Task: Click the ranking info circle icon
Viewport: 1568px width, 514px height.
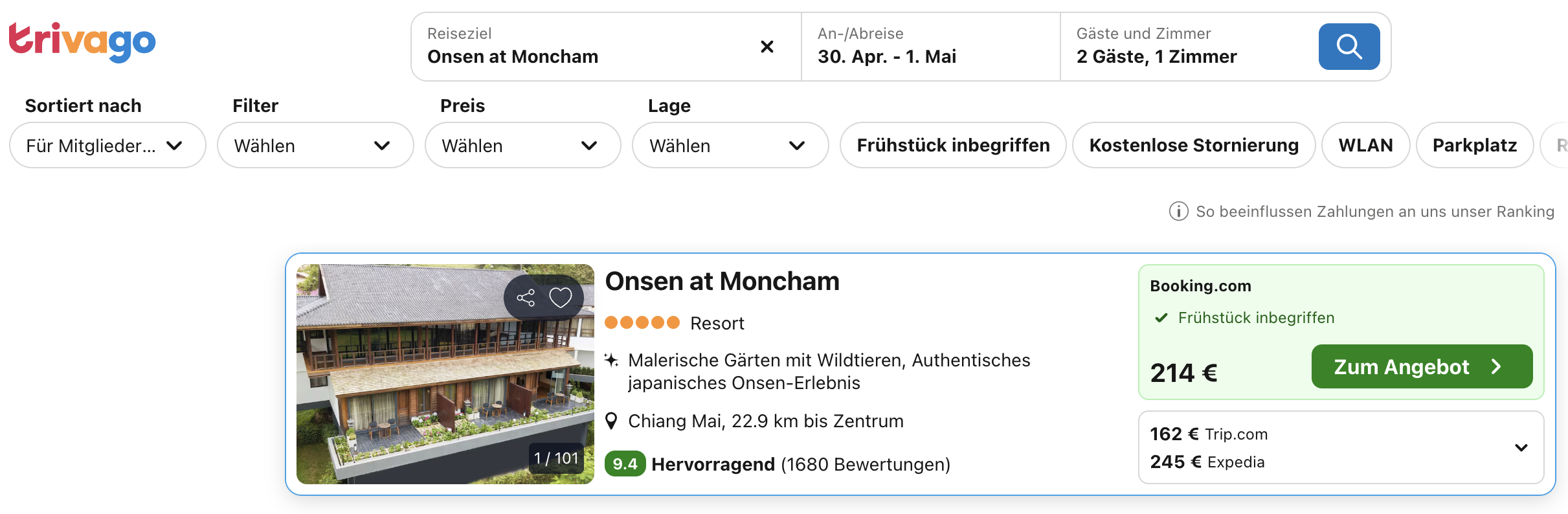Action: [1178, 212]
